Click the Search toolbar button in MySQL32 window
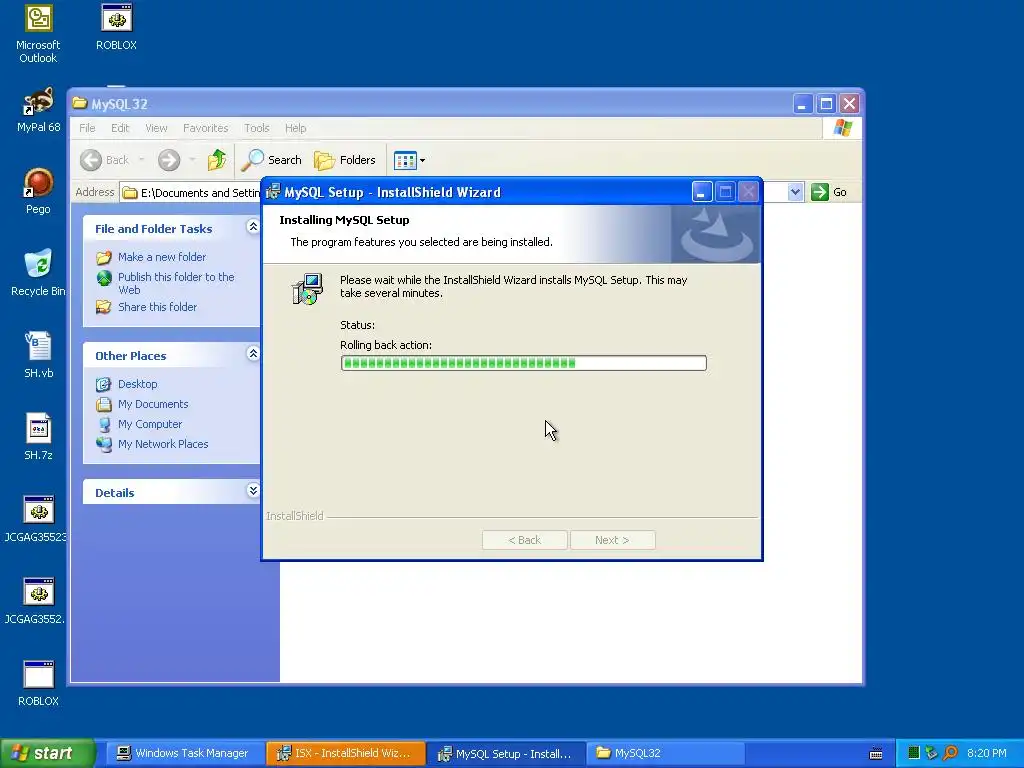Viewport: 1024px width, 768px height. point(272,160)
